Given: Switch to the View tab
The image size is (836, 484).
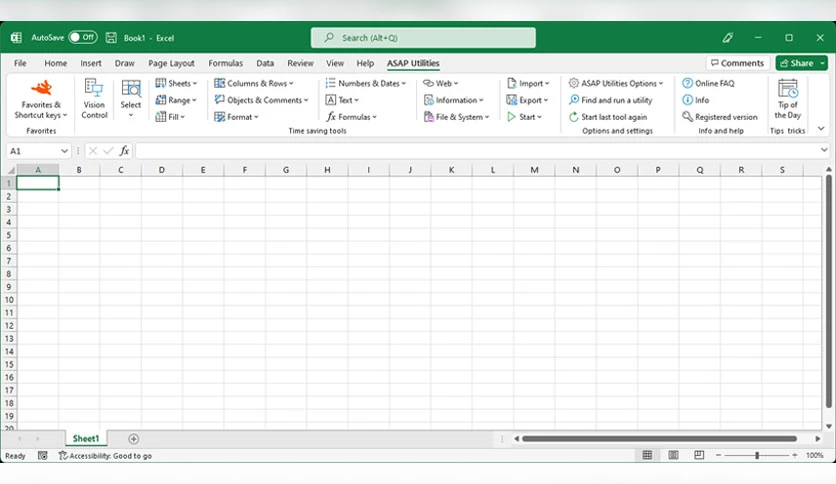Looking at the screenshot, I should point(335,63).
